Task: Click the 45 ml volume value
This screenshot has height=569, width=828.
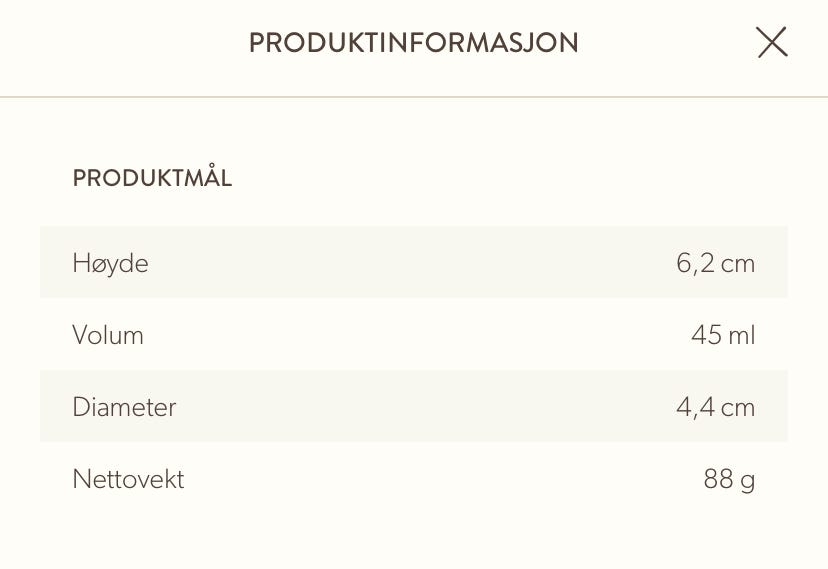Action: 723,335
